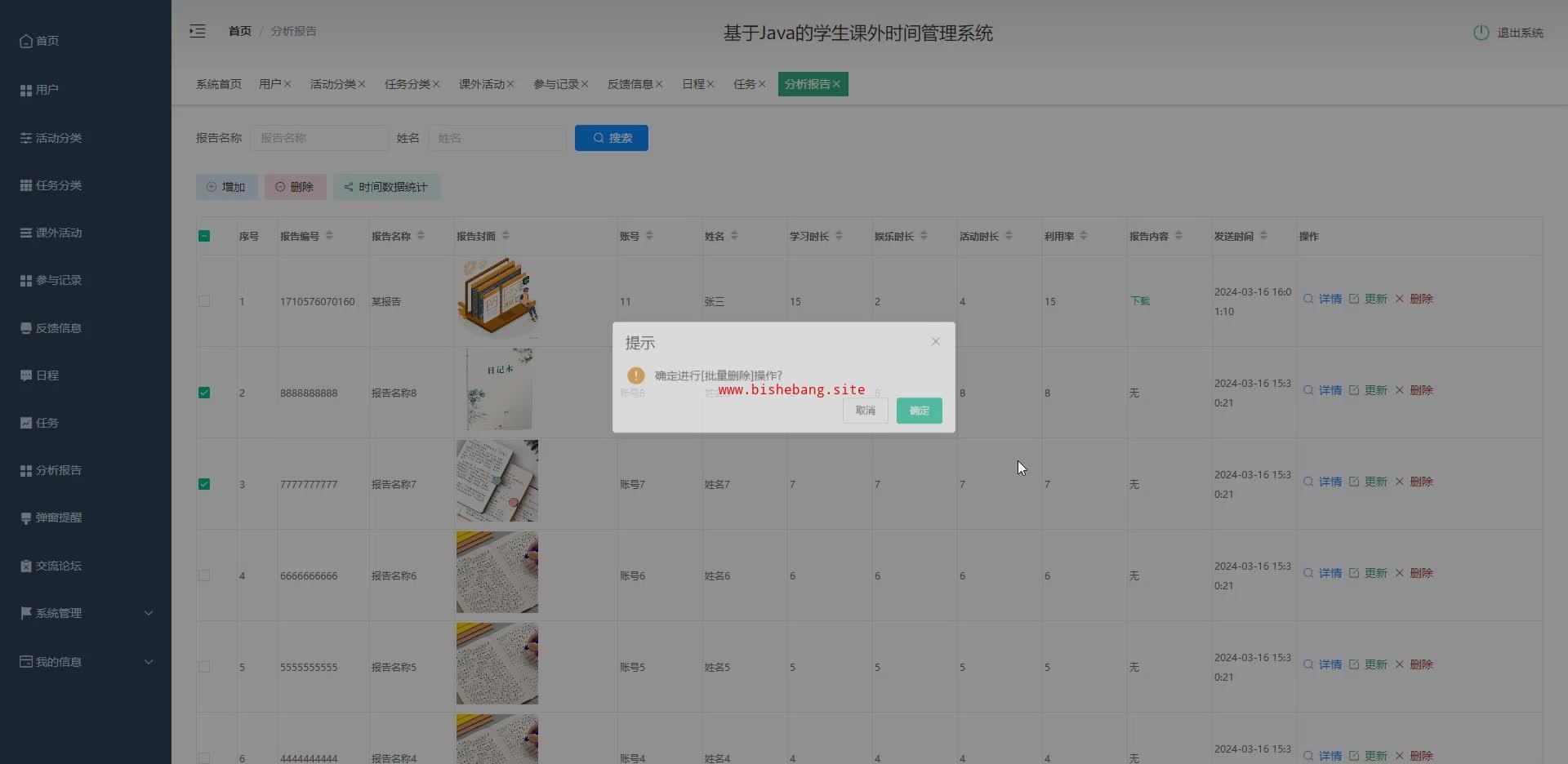The image size is (1568, 764).
Task: Sort by 报告编号 column
Action: pos(329,236)
